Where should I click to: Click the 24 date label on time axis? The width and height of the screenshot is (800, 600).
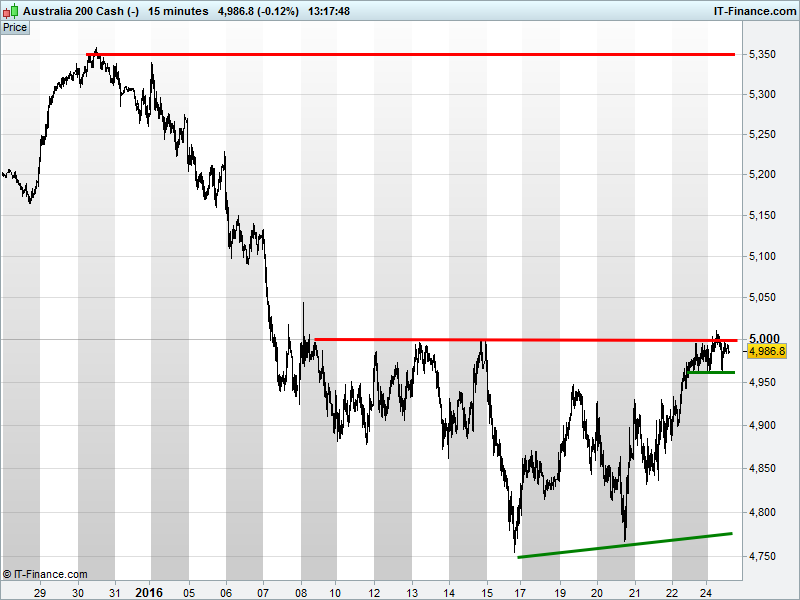(707, 590)
